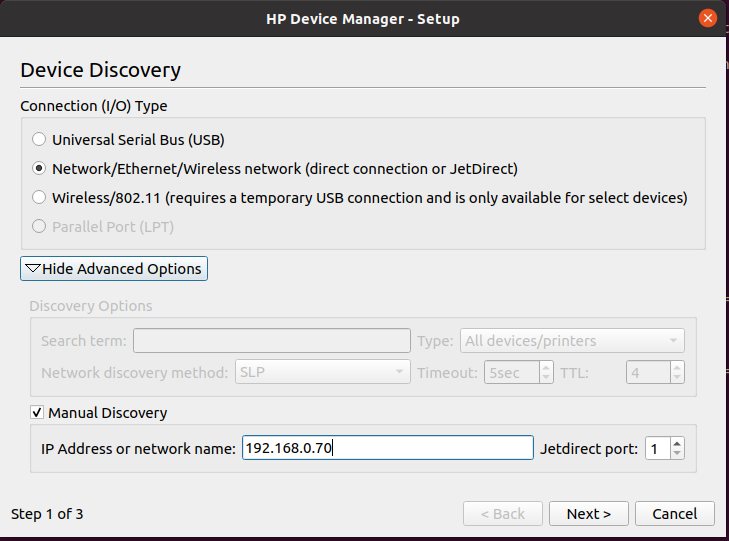Increment the Jetdirect port number
Viewport: 729px width, 541px height.
[x=677, y=442]
